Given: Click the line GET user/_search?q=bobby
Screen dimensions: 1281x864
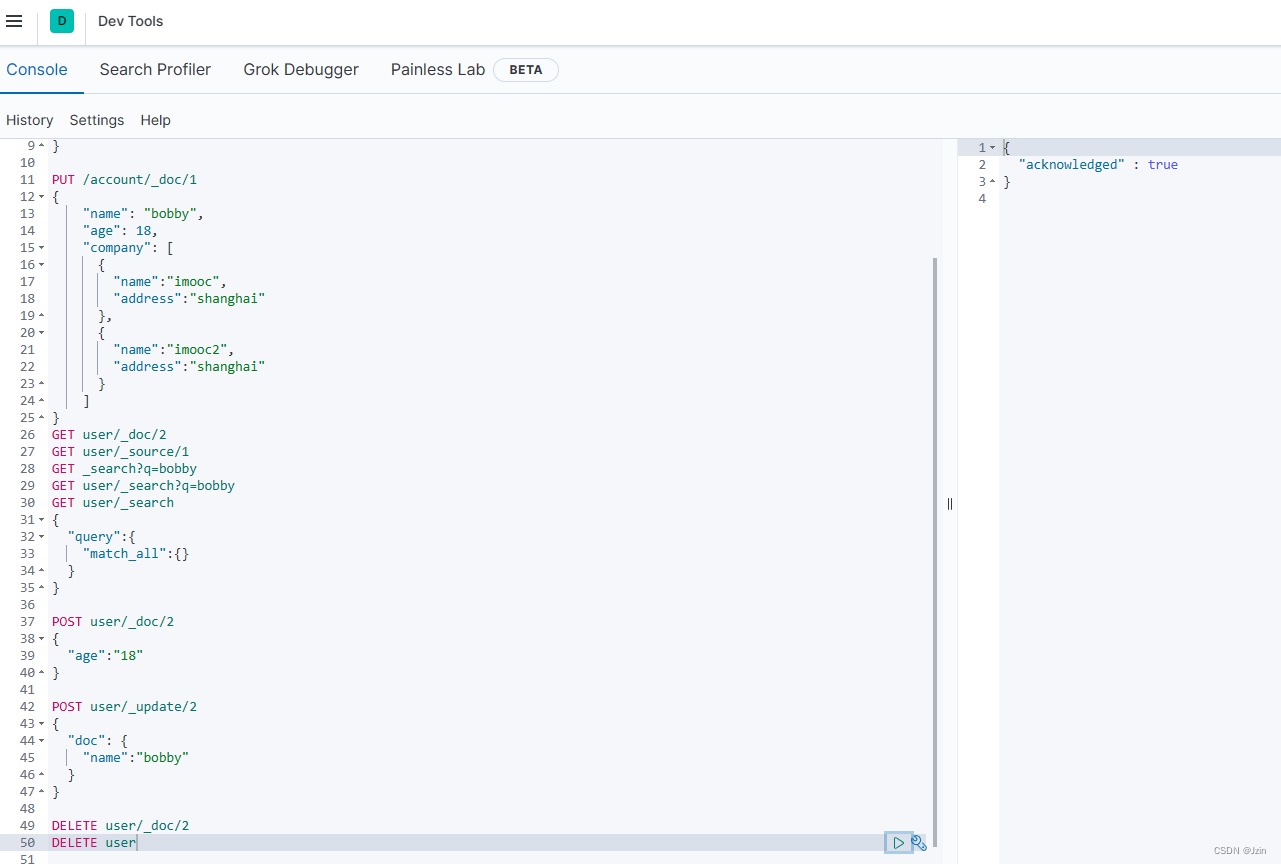Looking at the screenshot, I should click(144, 486).
